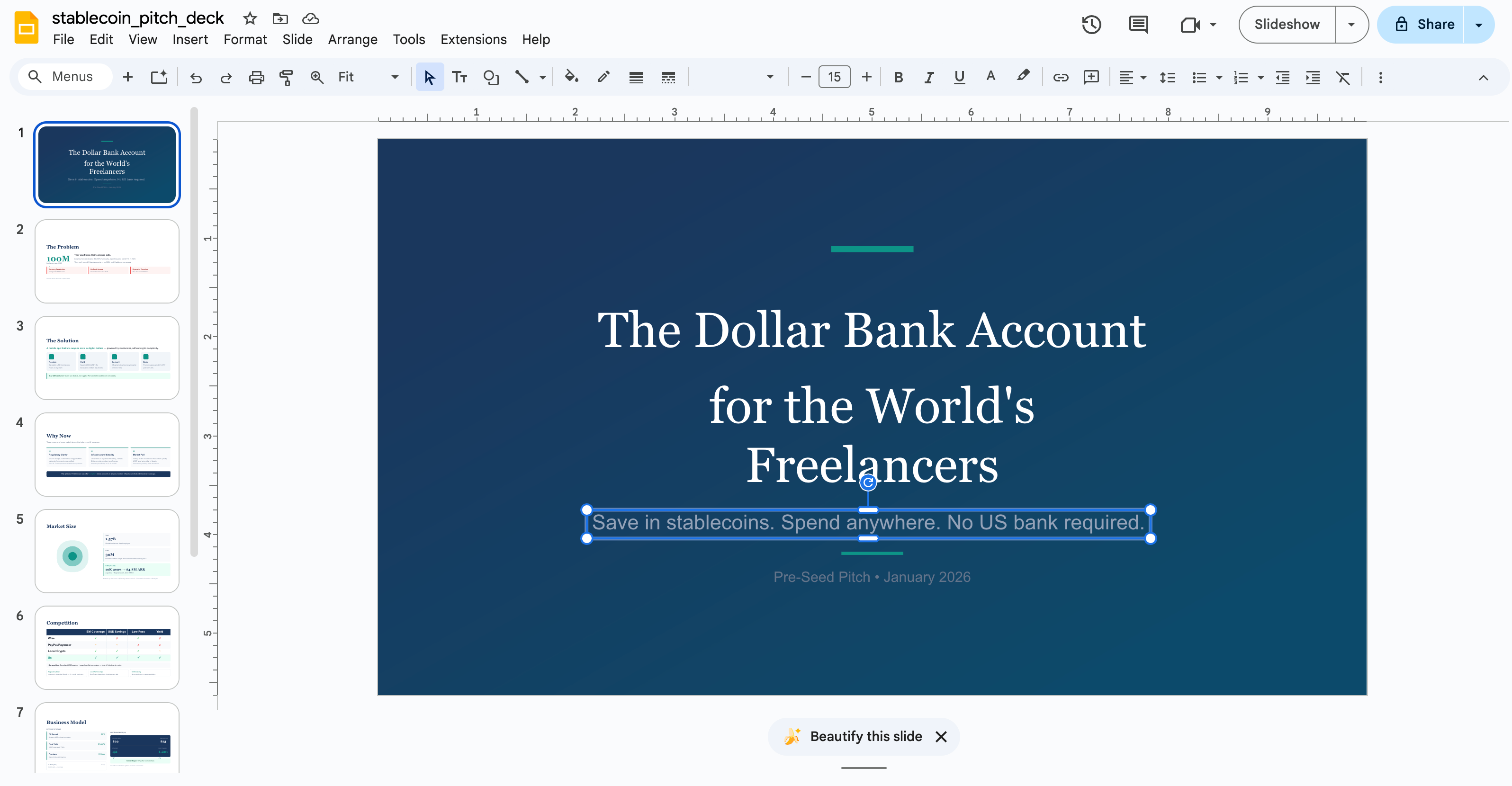Image resolution: width=1512 pixels, height=786 pixels.
Task: Select the Market Size slide thumbnail
Action: pos(107,551)
